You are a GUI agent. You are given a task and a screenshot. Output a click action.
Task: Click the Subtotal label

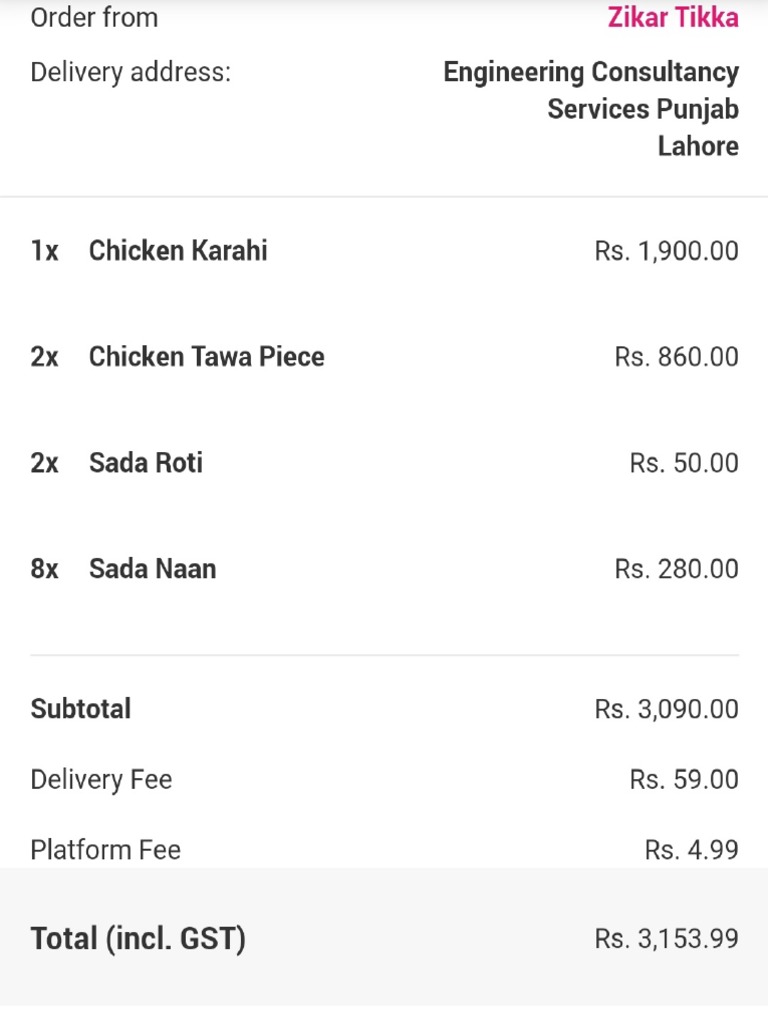click(81, 709)
